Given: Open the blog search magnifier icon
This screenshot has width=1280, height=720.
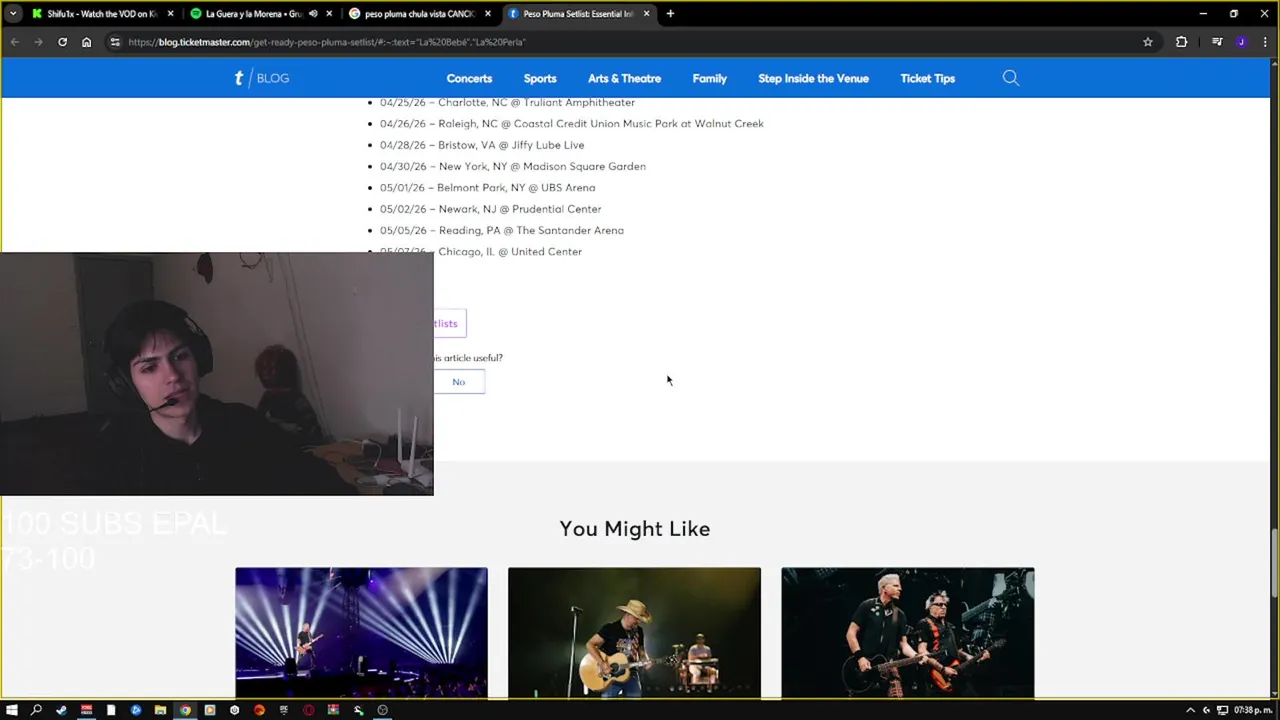Looking at the screenshot, I should click(x=1010, y=78).
